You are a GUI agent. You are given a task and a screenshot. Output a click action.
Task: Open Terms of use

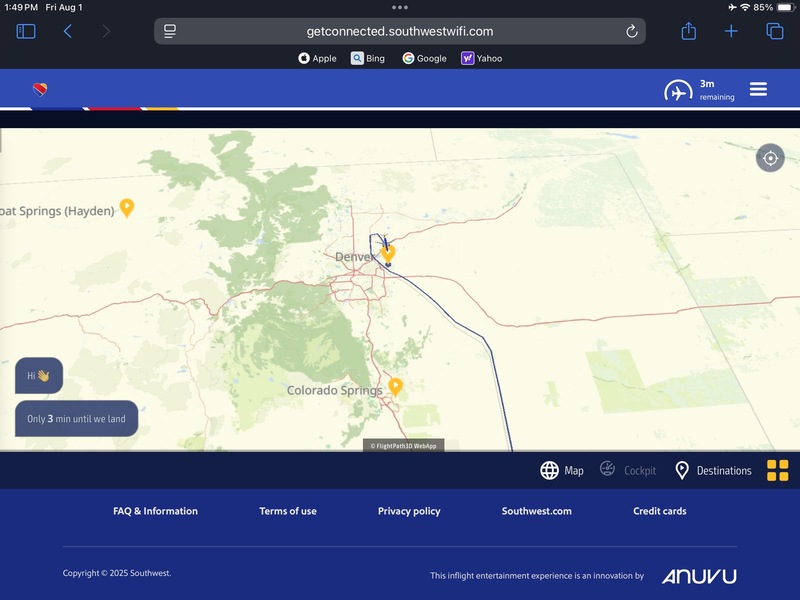click(288, 511)
